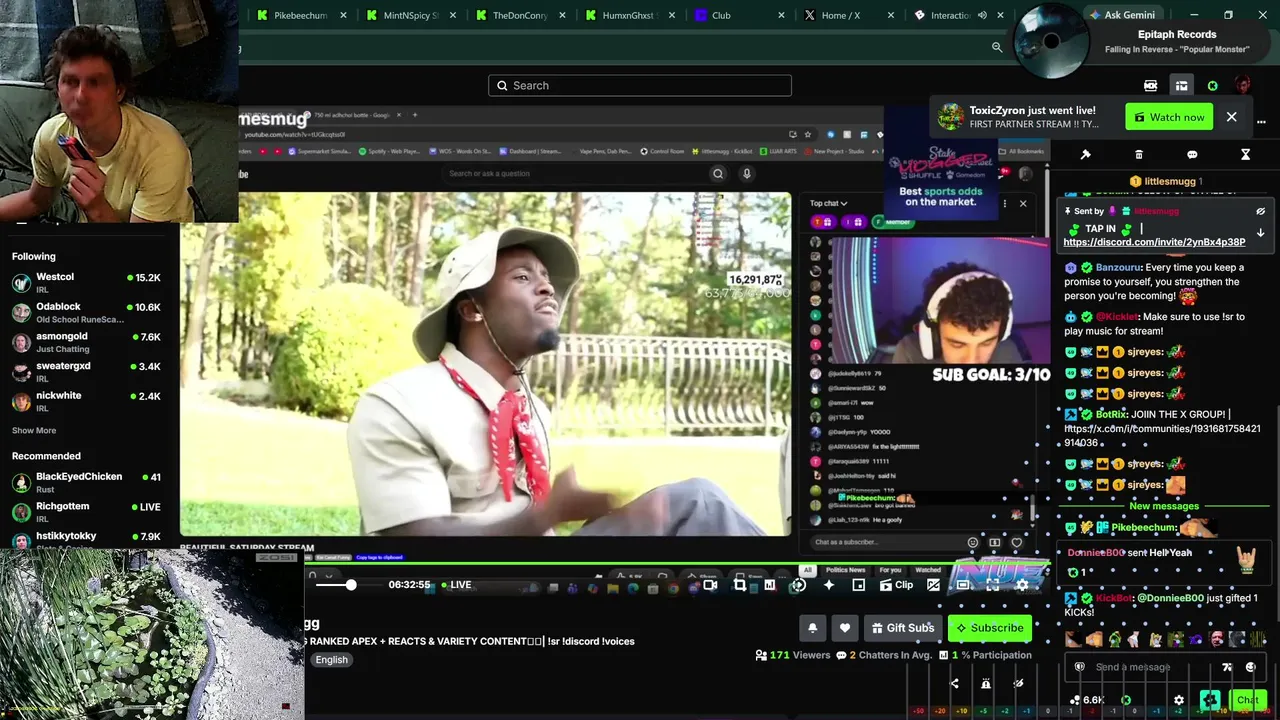Viewport: 1280px width, 720px height.
Task: Open the Discord invite link in pinned message
Action: pyautogui.click(x=1154, y=242)
